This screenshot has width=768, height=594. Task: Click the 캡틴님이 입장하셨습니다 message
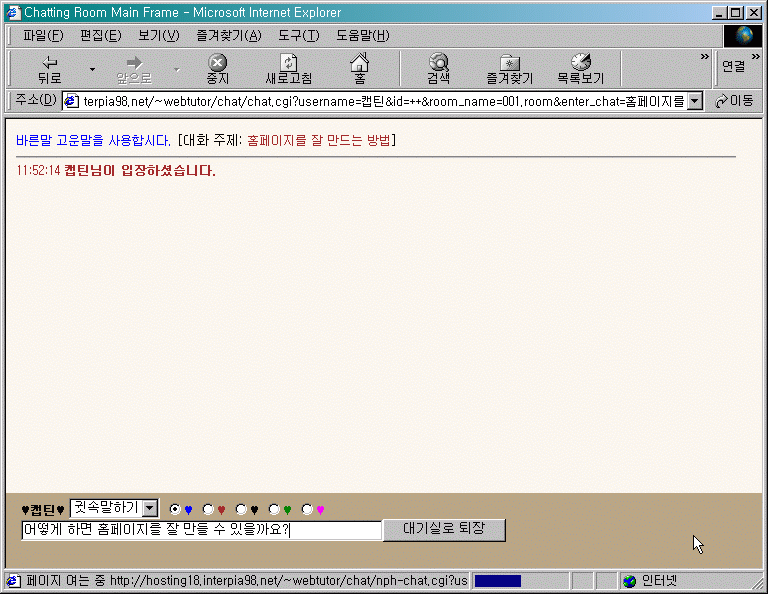tap(140, 170)
